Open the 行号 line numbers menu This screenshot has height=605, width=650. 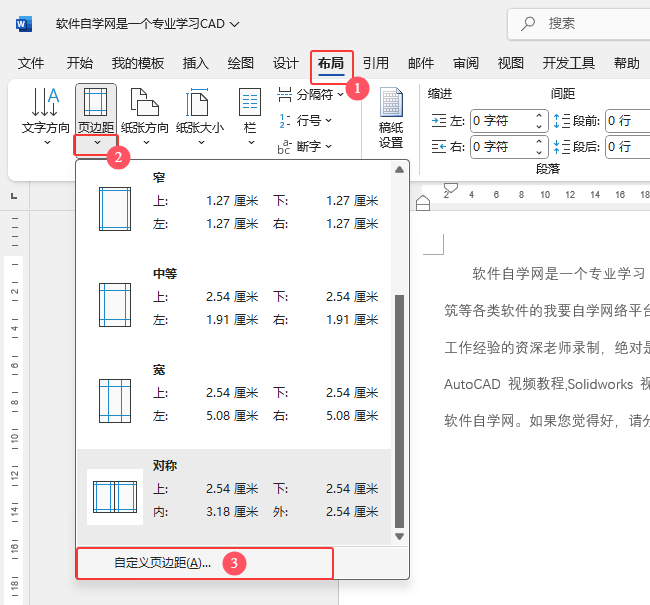[305, 121]
